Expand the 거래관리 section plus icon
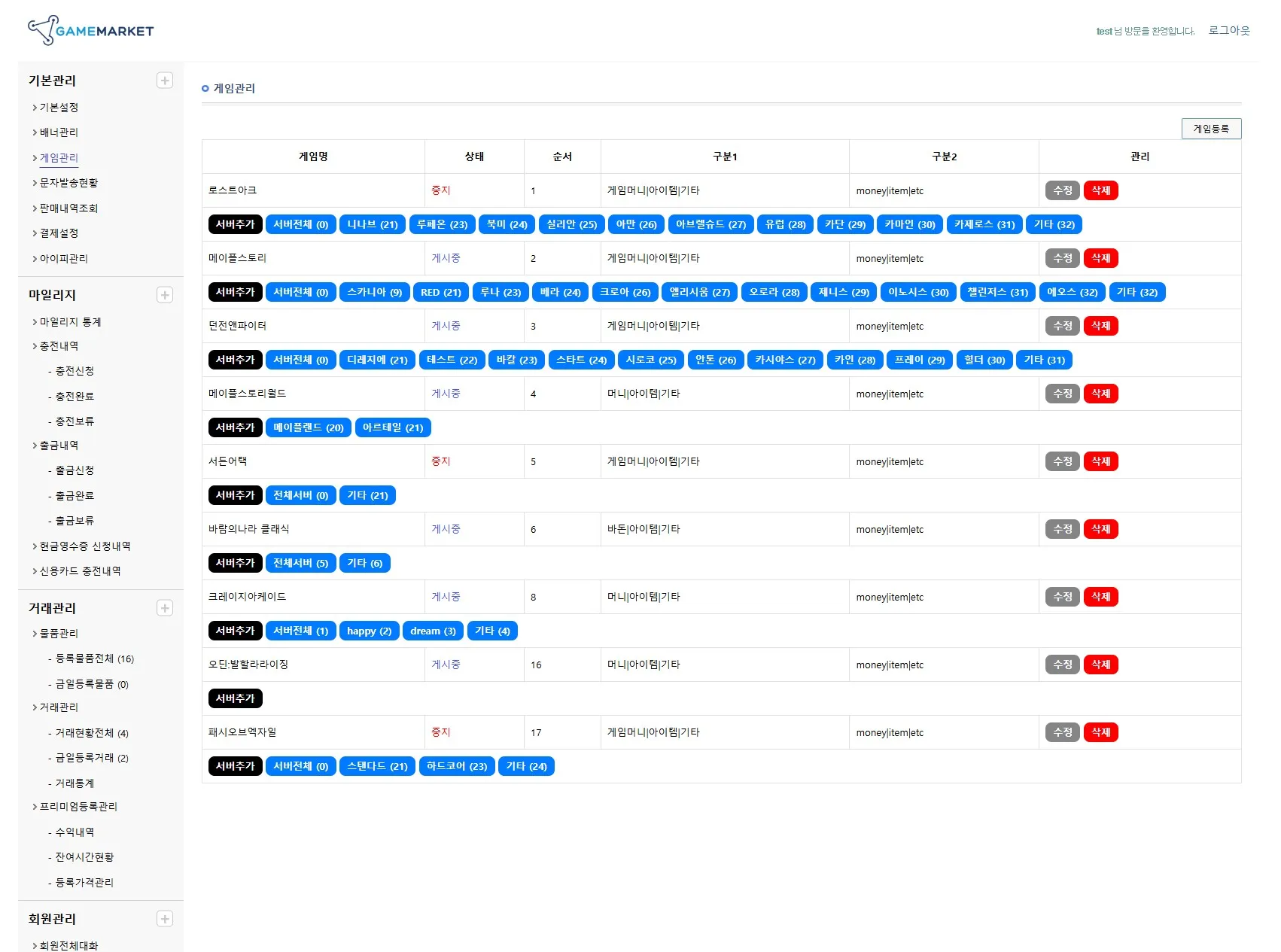The width and height of the screenshot is (1281, 952). [165, 608]
